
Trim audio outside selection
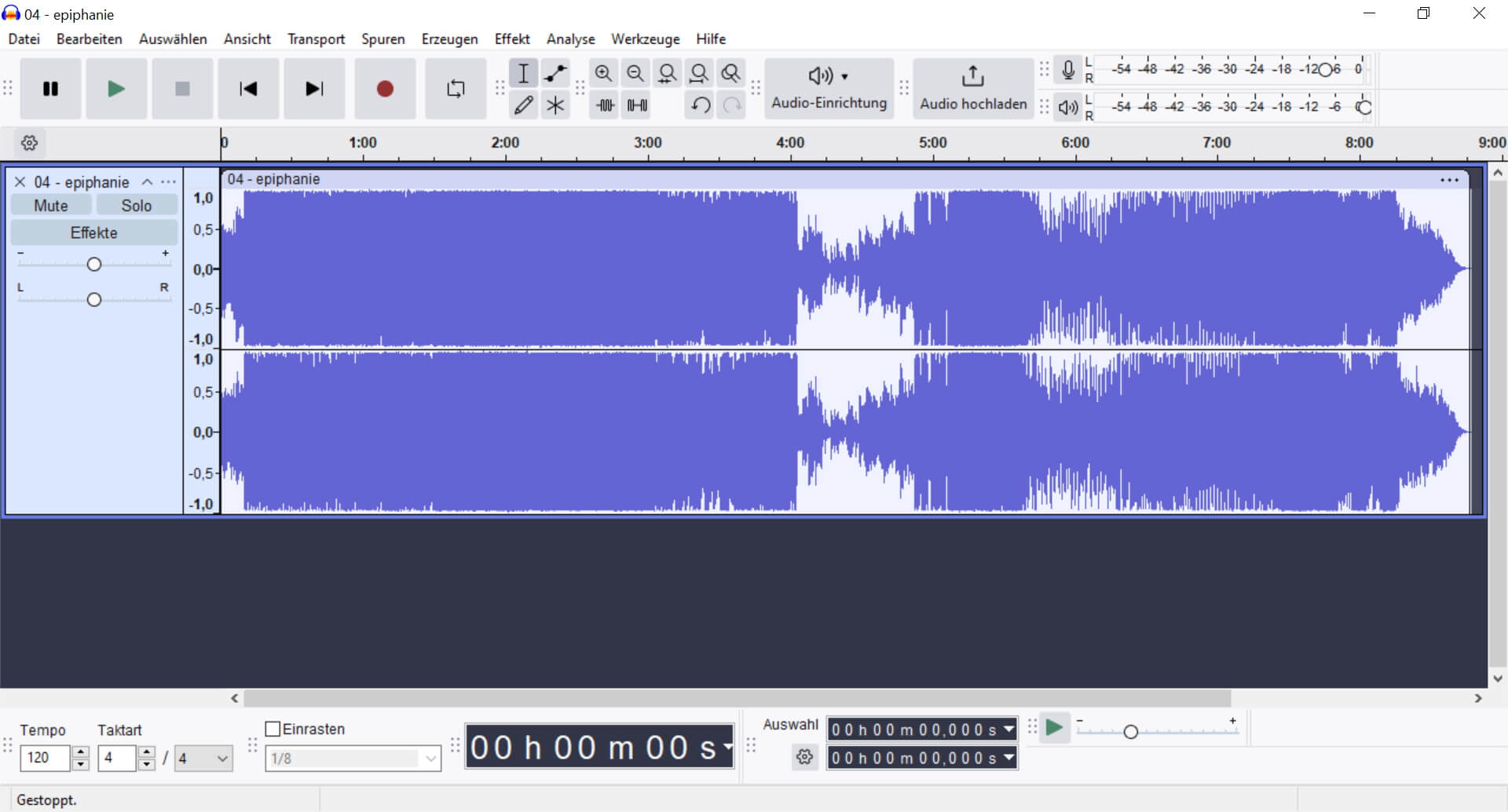tap(605, 104)
